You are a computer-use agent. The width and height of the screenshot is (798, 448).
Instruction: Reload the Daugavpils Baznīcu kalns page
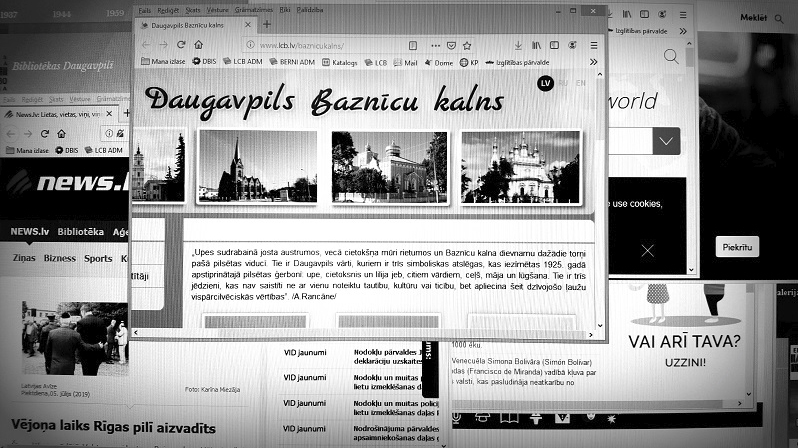coord(181,45)
